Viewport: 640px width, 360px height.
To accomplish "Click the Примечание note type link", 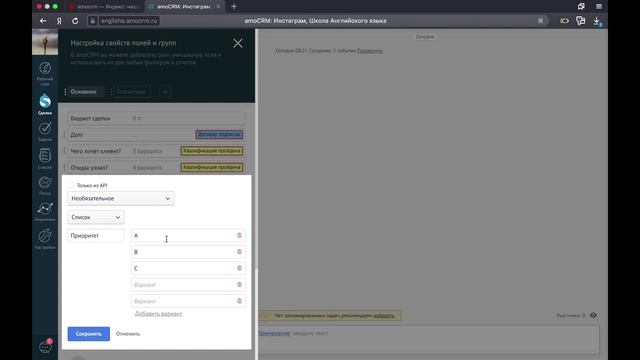I will pyautogui.click(x=274, y=333).
